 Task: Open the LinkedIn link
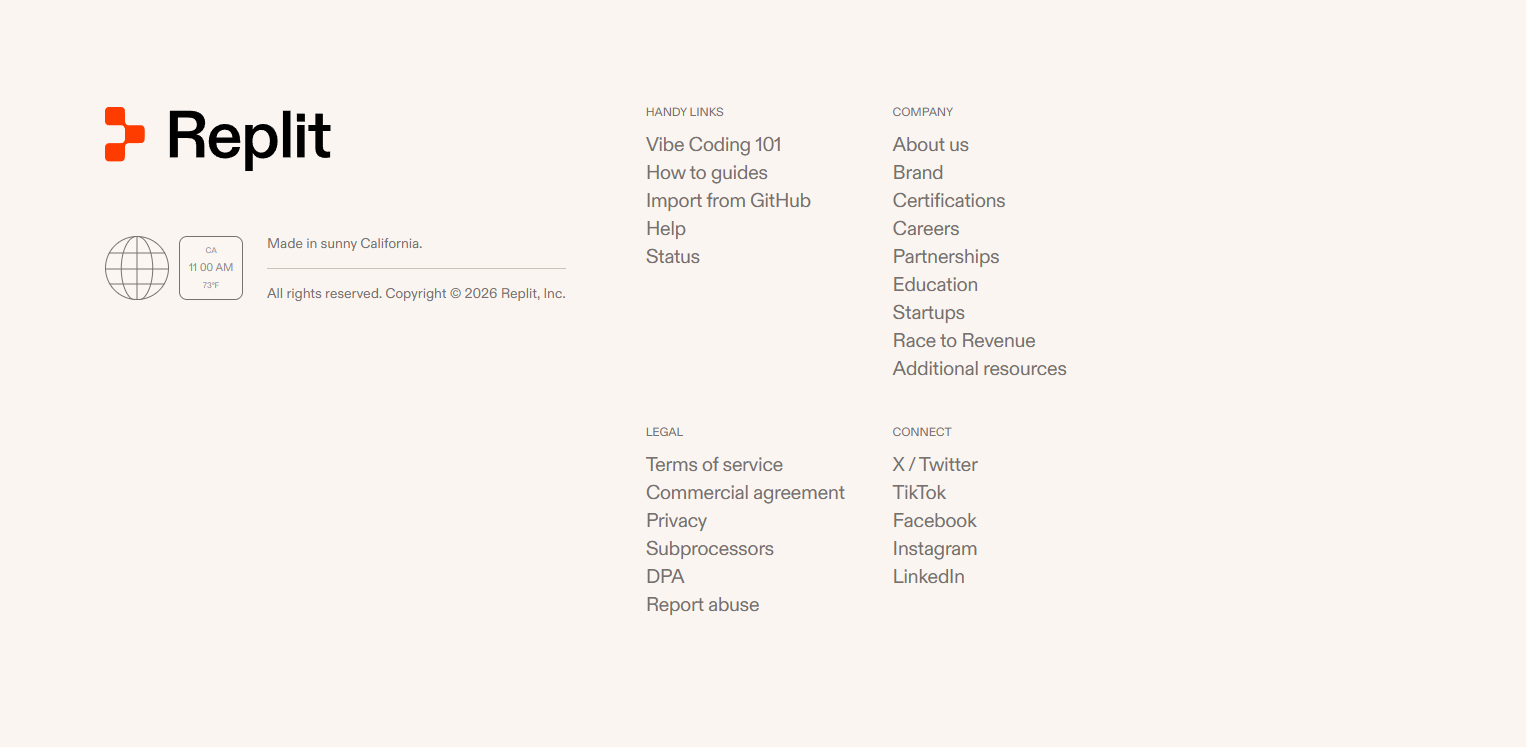pyautogui.click(x=929, y=576)
